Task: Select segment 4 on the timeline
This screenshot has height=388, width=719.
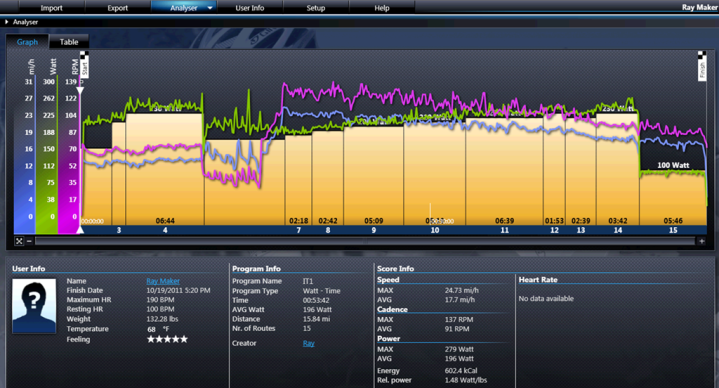Action: pos(165,230)
